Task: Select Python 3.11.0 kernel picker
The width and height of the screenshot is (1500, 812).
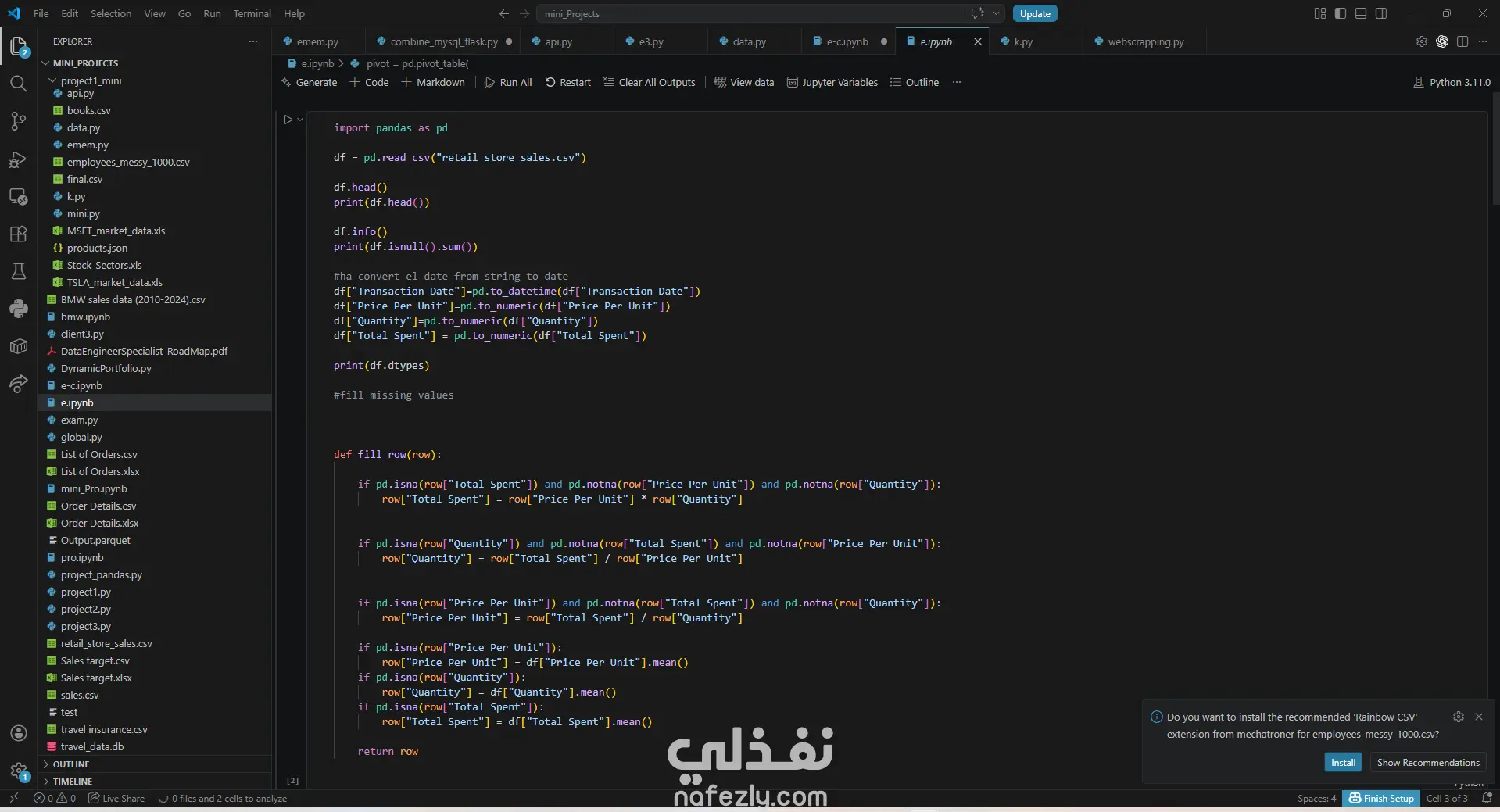Action: coord(1452,82)
